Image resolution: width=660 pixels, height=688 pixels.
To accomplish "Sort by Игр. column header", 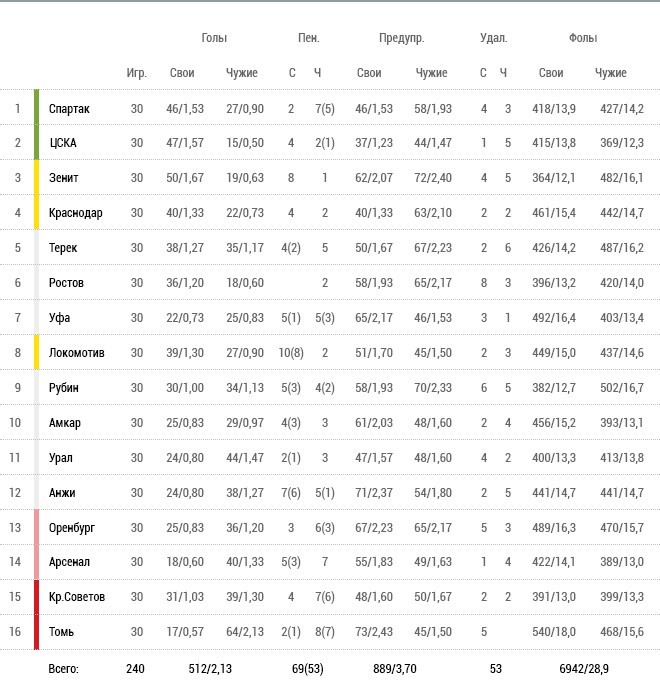I will coord(136,73).
